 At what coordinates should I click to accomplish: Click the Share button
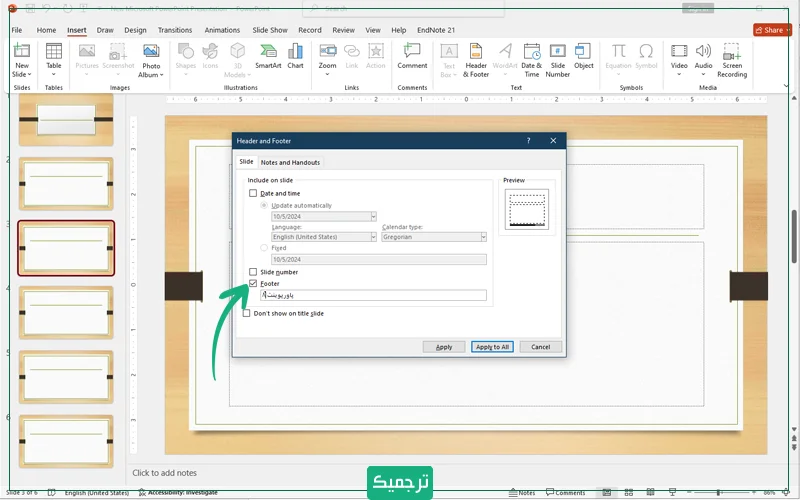771,30
